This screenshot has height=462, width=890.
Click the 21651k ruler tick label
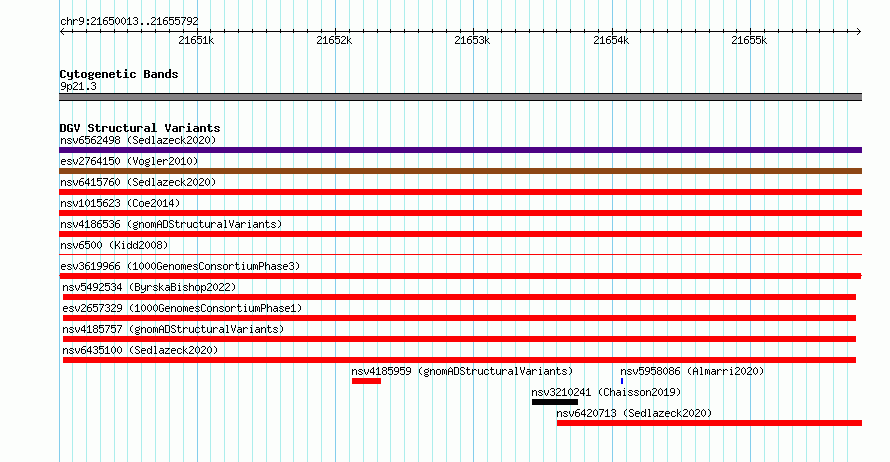196,40
